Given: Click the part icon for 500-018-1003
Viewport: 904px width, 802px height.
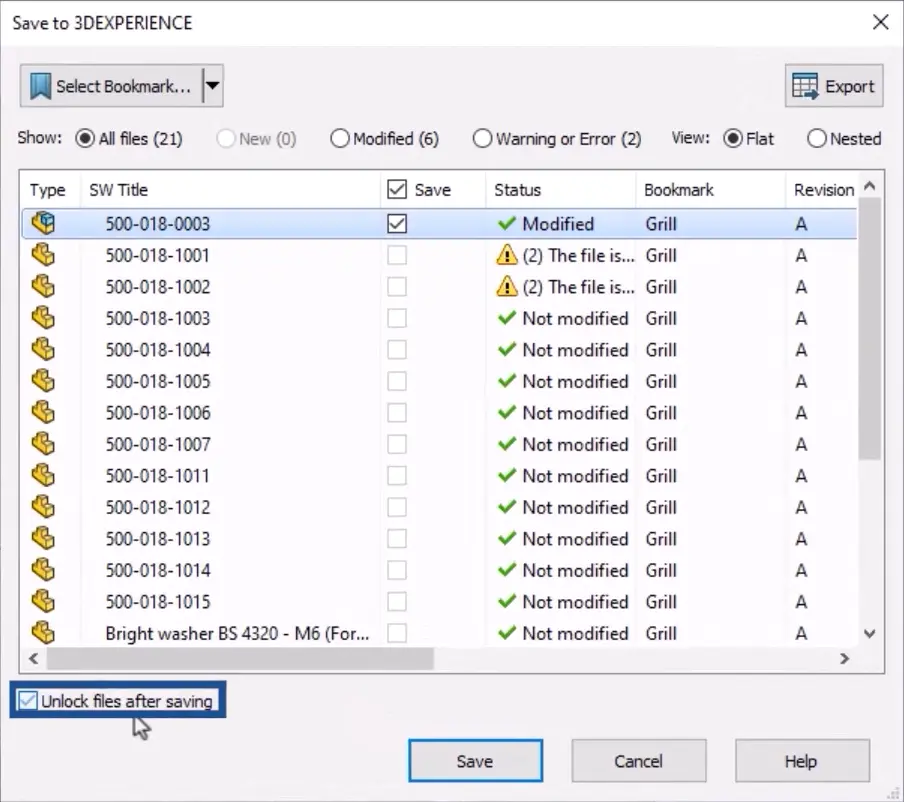Looking at the screenshot, I should click(43, 318).
